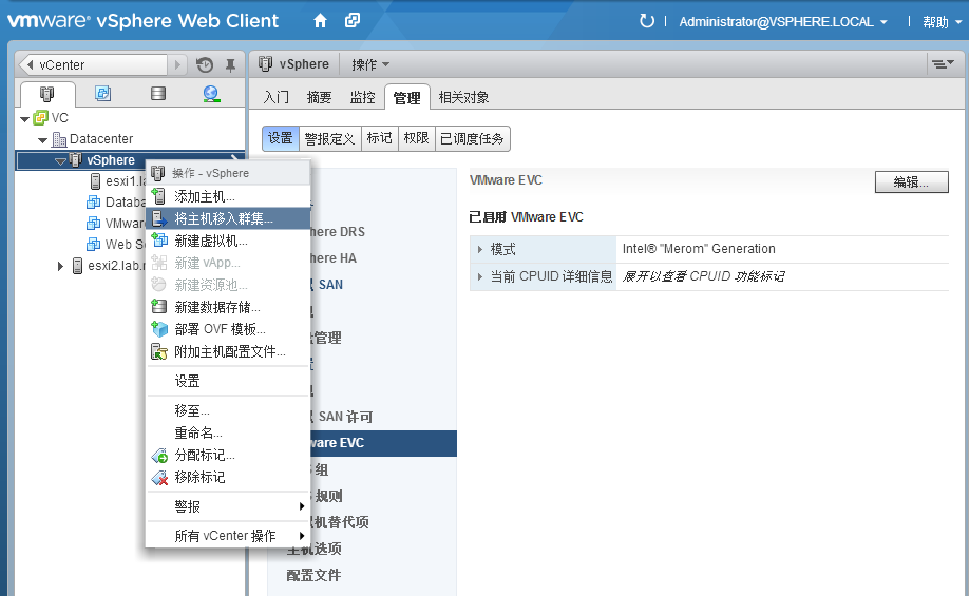
Task: Click the 编辑 button for VMware EVC
Action: [x=911, y=182]
